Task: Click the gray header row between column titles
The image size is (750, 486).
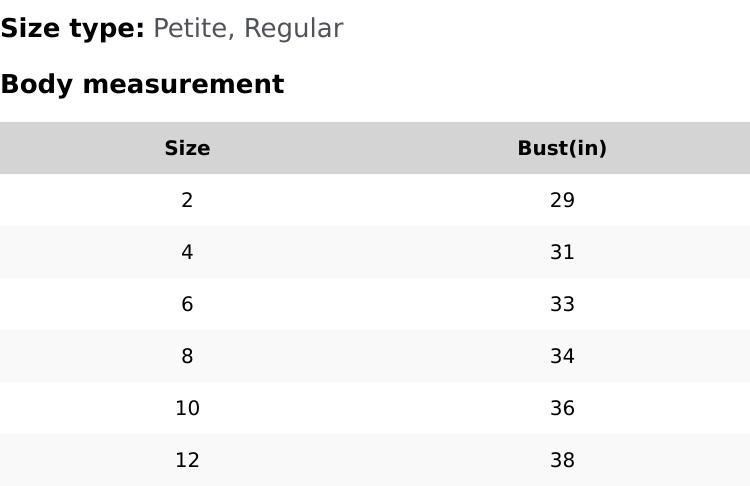Action: [x=375, y=149]
